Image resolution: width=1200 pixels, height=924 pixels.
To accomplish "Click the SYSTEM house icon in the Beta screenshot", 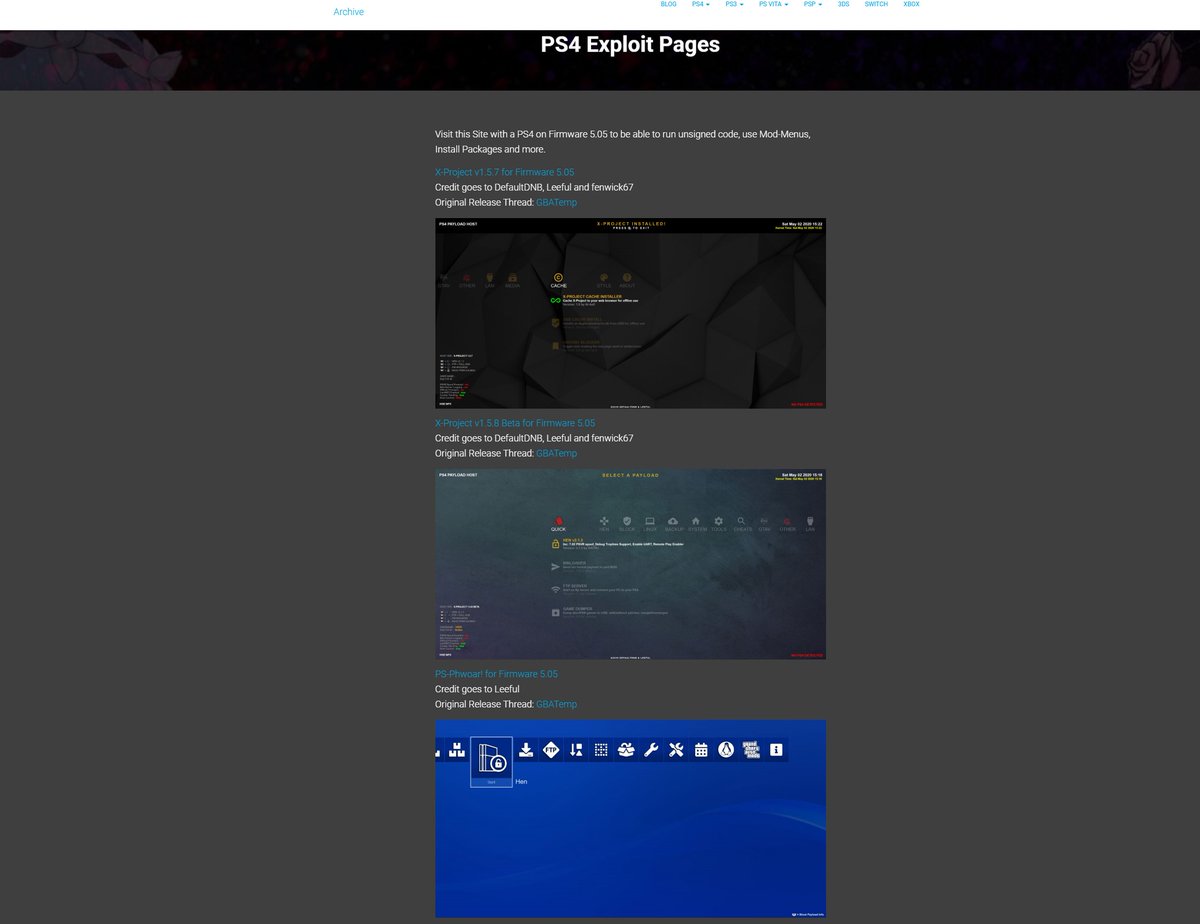I will coord(696,521).
